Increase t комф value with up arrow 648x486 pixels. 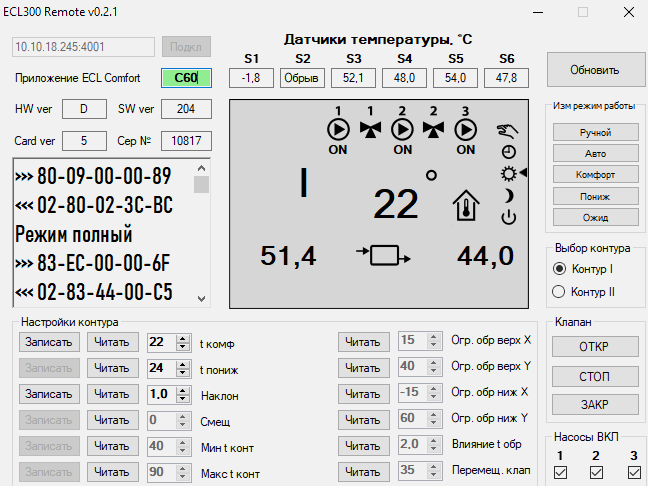[x=182, y=338]
